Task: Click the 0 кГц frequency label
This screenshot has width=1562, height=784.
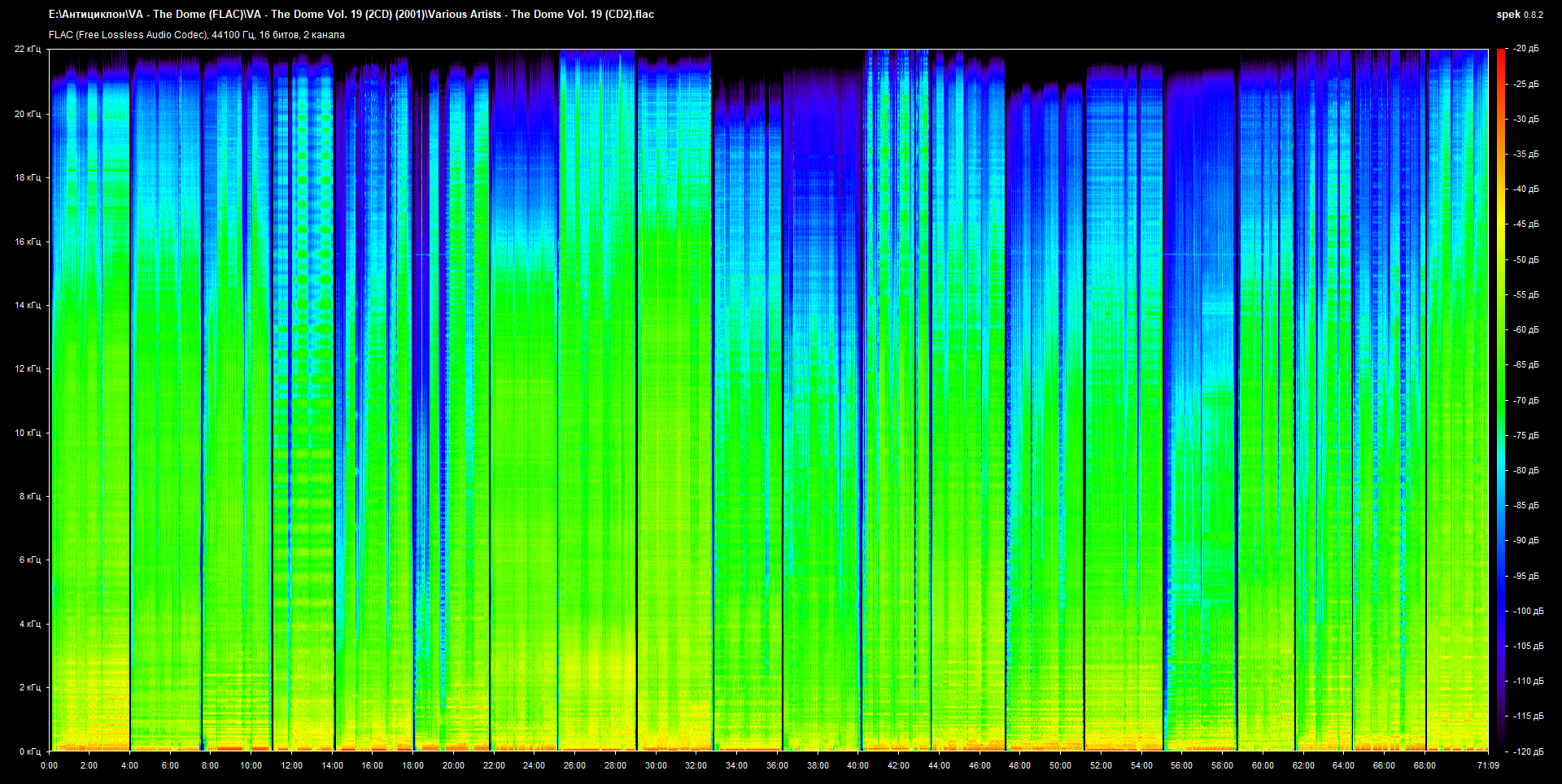Action: pyautogui.click(x=29, y=751)
